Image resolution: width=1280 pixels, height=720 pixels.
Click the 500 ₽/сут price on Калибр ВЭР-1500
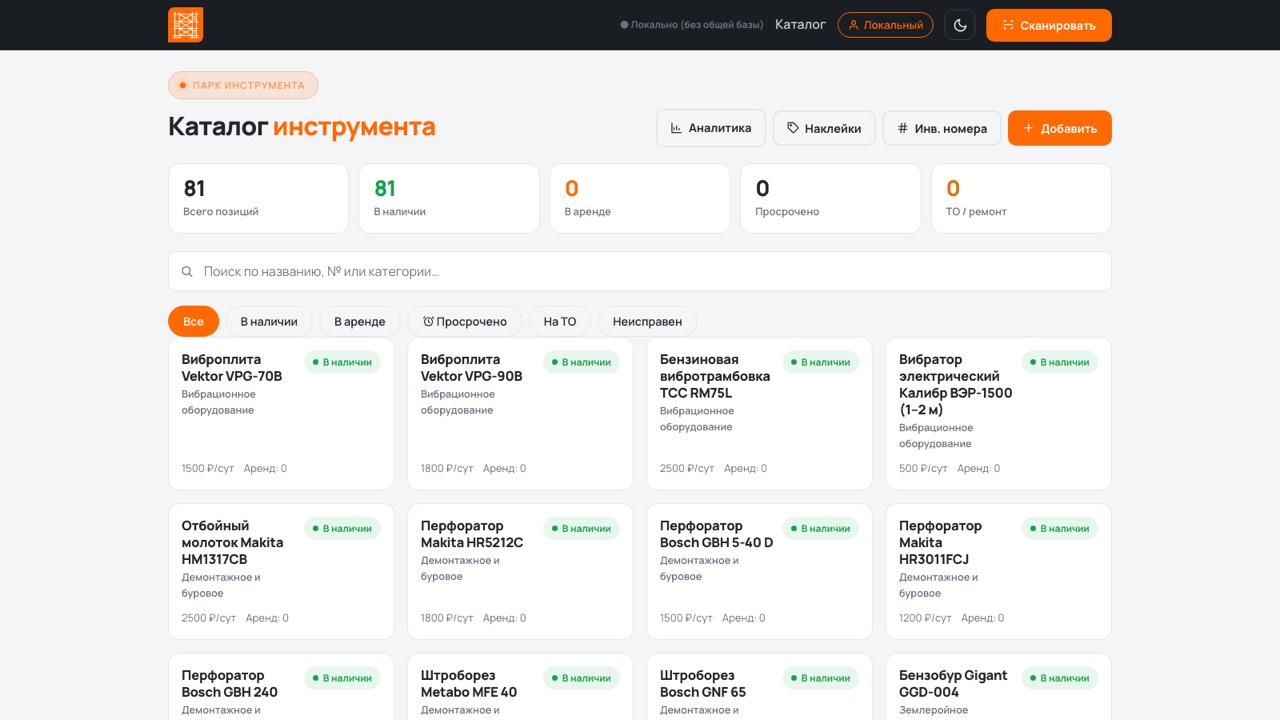[x=923, y=468]
